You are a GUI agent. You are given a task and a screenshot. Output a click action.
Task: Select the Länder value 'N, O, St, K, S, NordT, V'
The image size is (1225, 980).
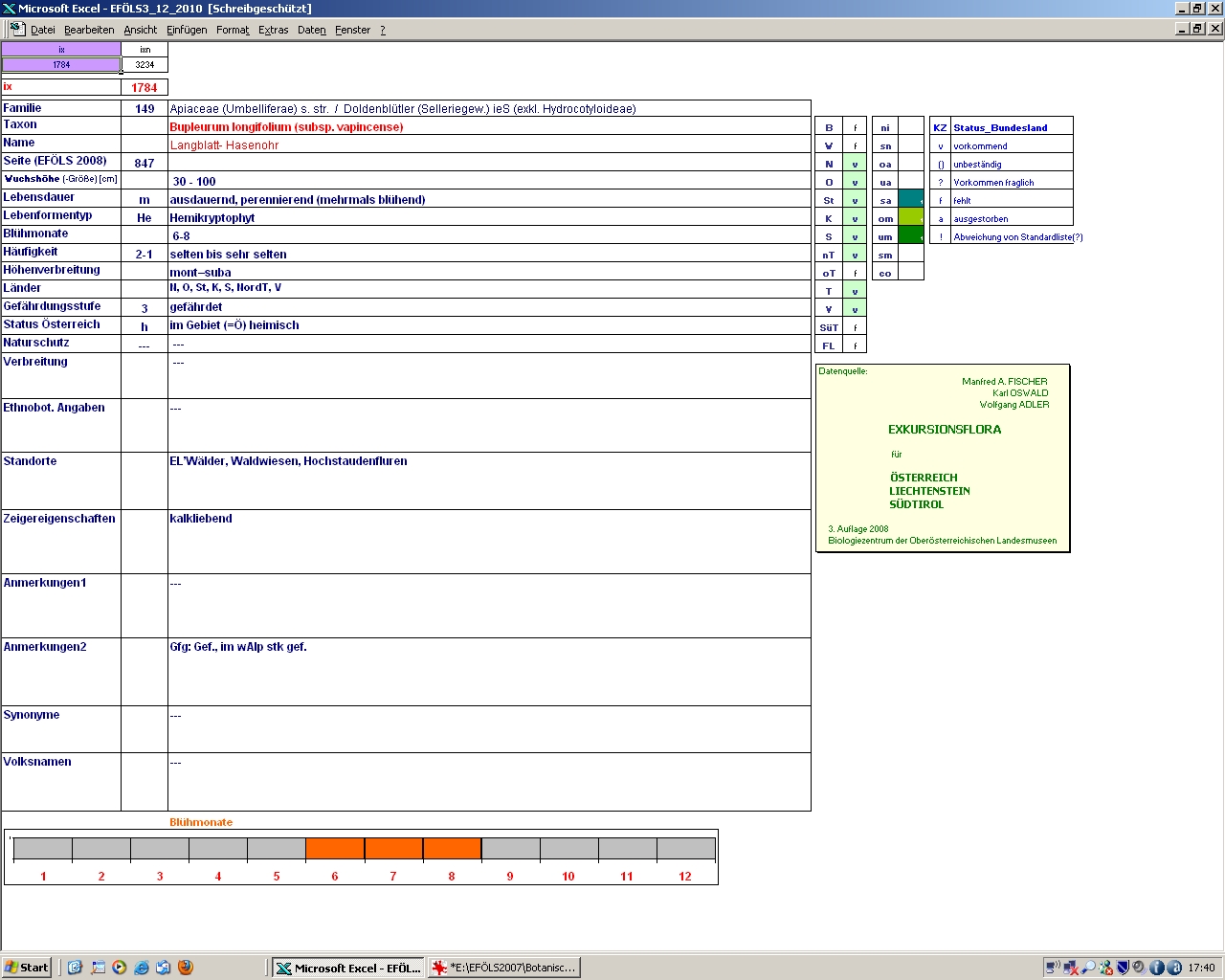point(489,289)
